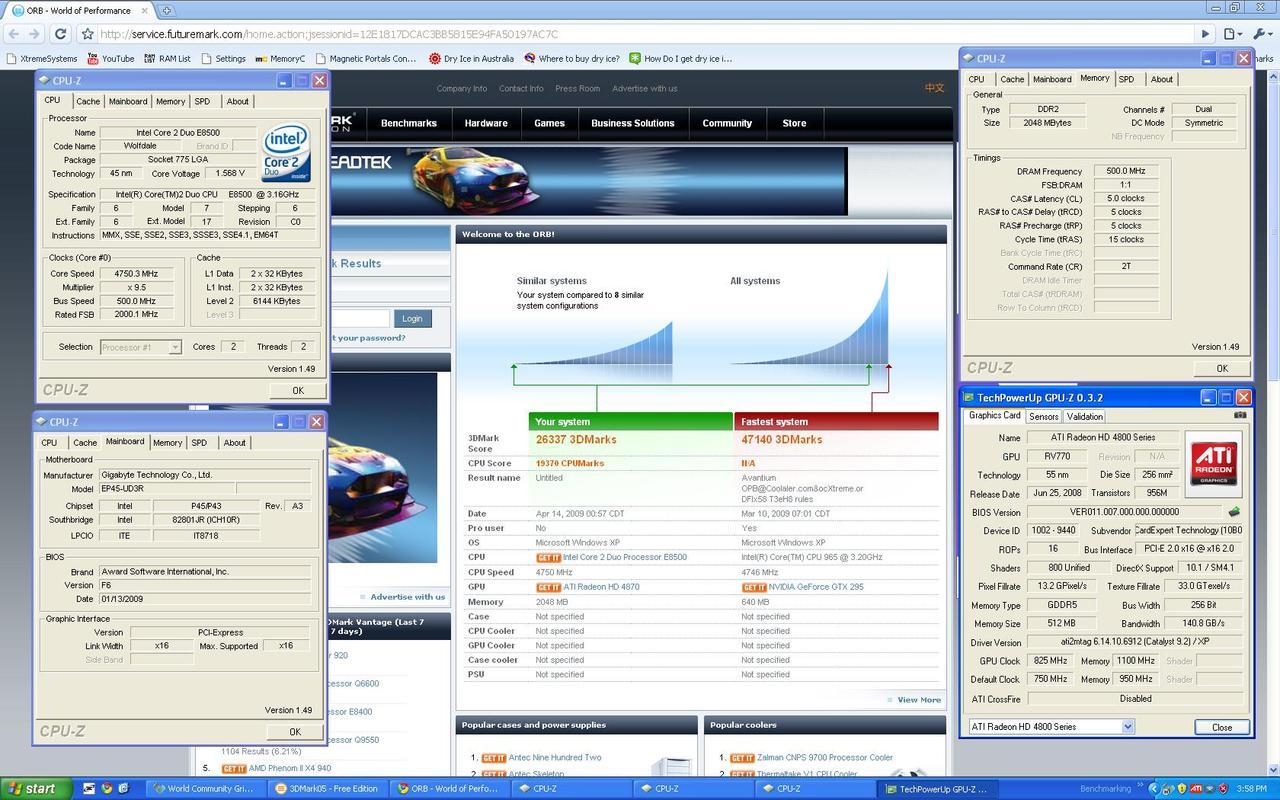Open Cache tab in top-left CPU-Z window

pyautogui.click(x=88, y=101)
